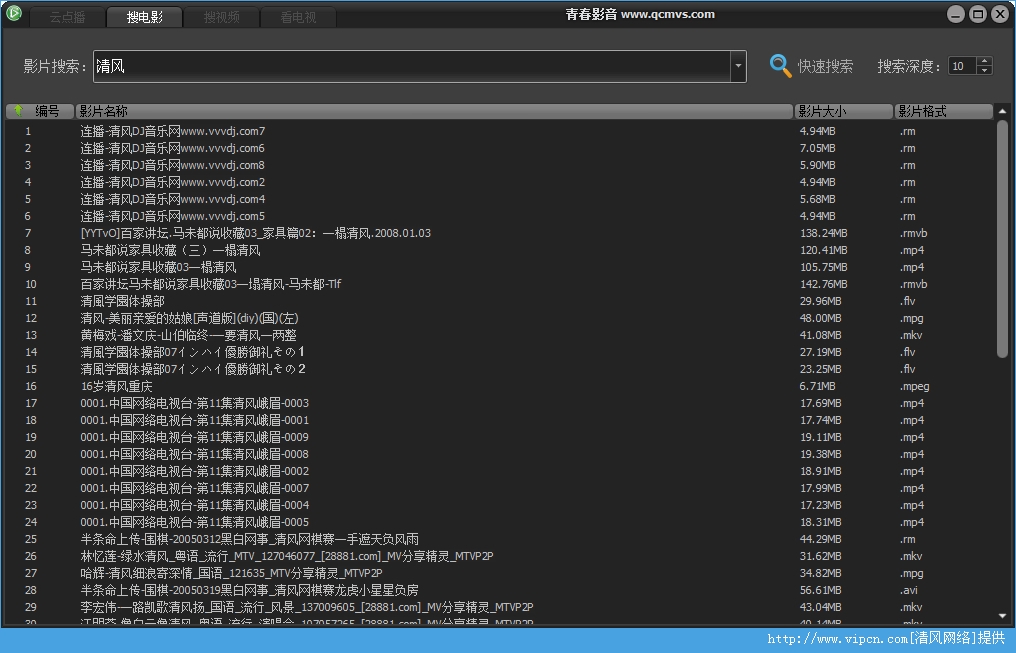The height and width of the screenshot is (653, 1016).
Task: Click the 138.24MB size cell
Action: coord(823,233)
